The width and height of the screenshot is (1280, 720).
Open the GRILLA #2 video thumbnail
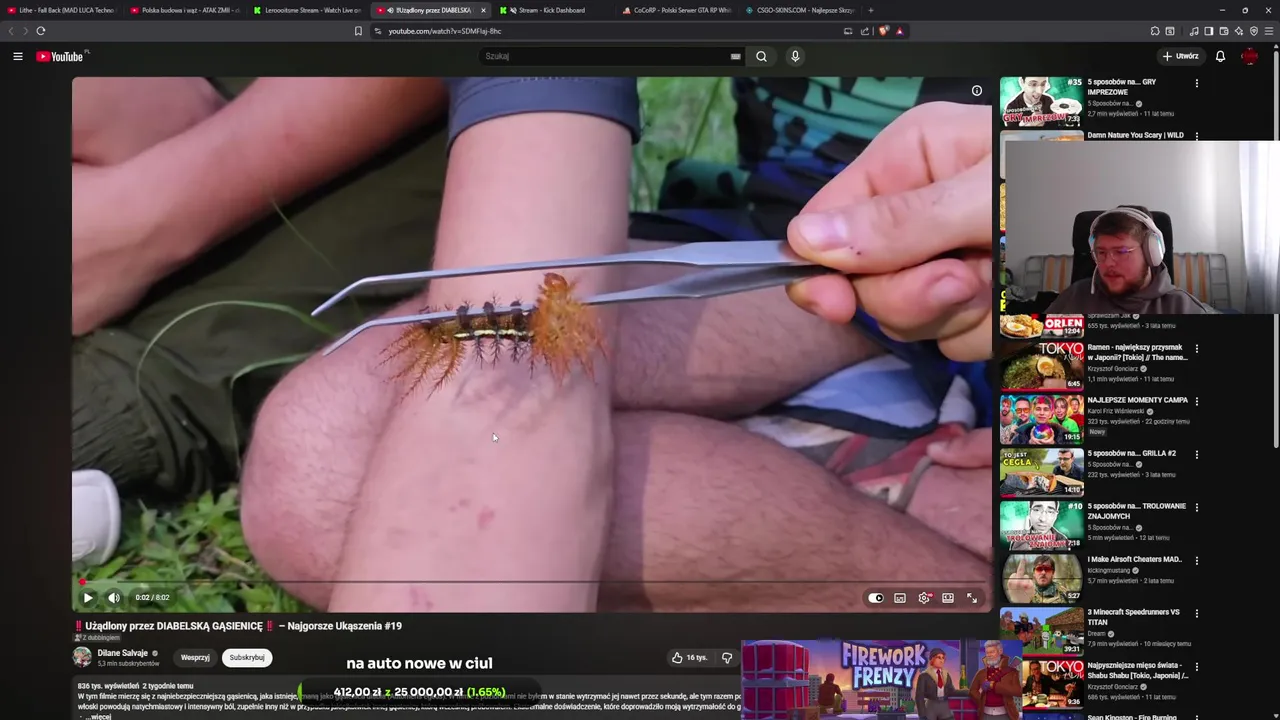[x=1041, y=471]
